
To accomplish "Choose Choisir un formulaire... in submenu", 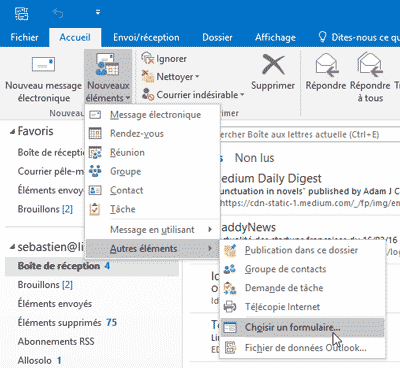I will 303,327.
